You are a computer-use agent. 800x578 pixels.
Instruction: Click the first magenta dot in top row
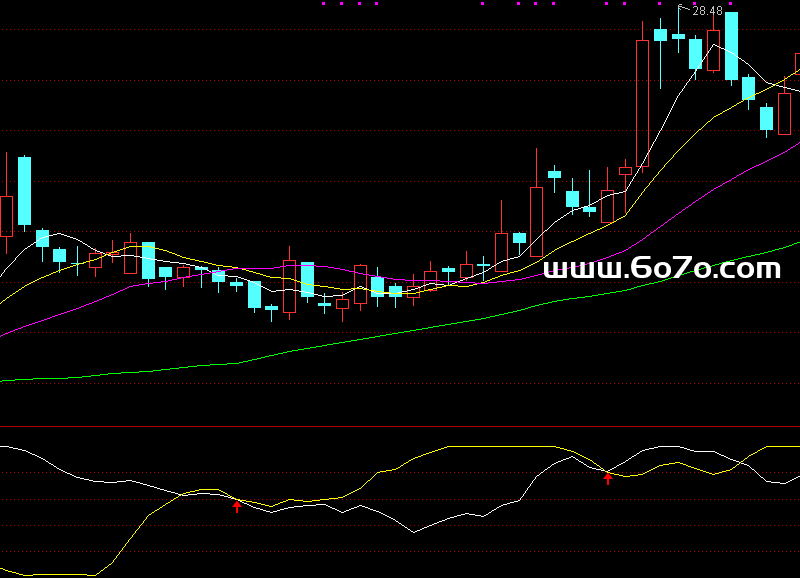[x=323, y=4]
